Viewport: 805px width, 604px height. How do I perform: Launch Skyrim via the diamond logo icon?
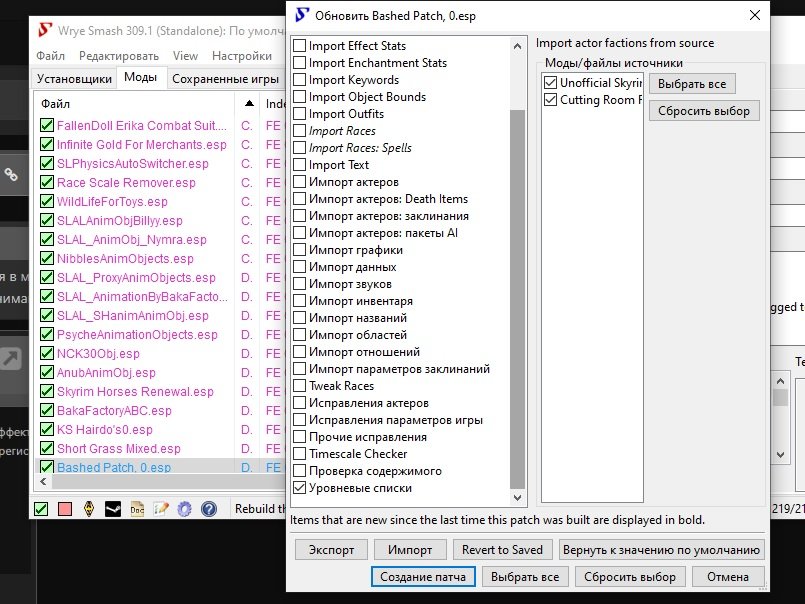(x=89, y=509)
